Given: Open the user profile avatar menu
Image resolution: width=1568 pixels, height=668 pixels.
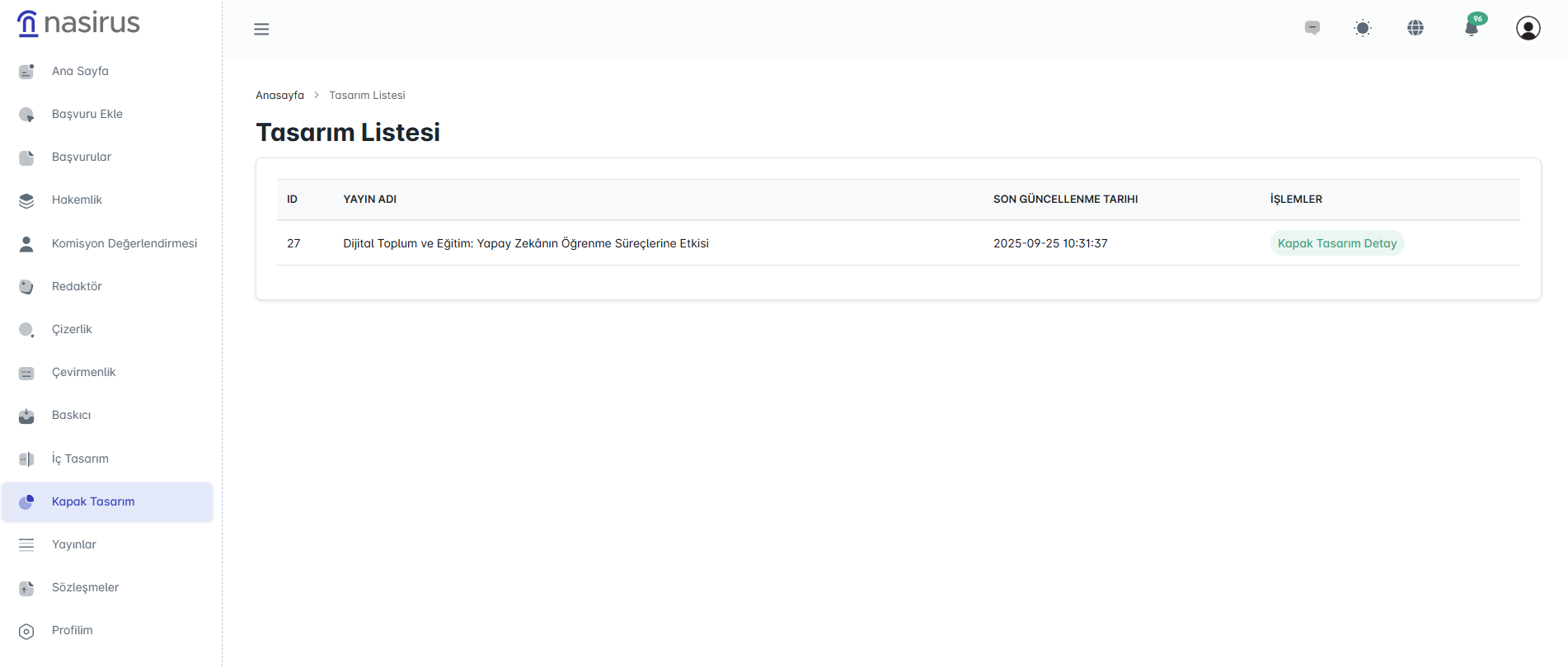Looking at the screenshot, I should pyautogui.click(x=1528, y=28).
